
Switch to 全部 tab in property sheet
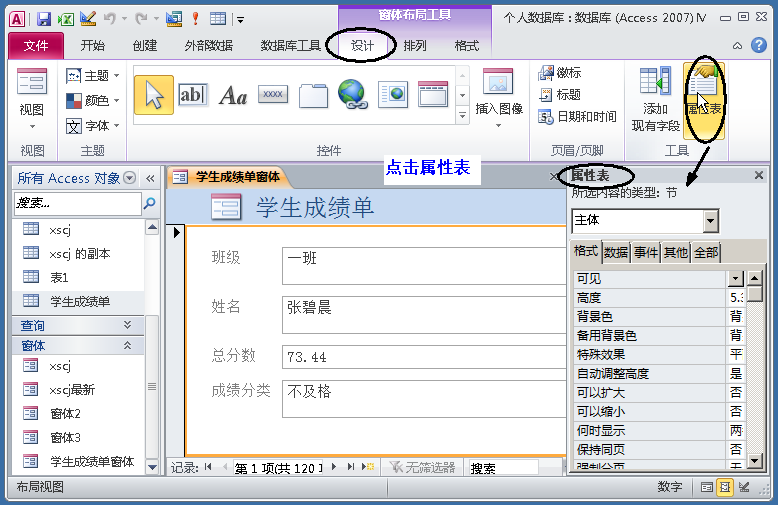pos(706,252)
